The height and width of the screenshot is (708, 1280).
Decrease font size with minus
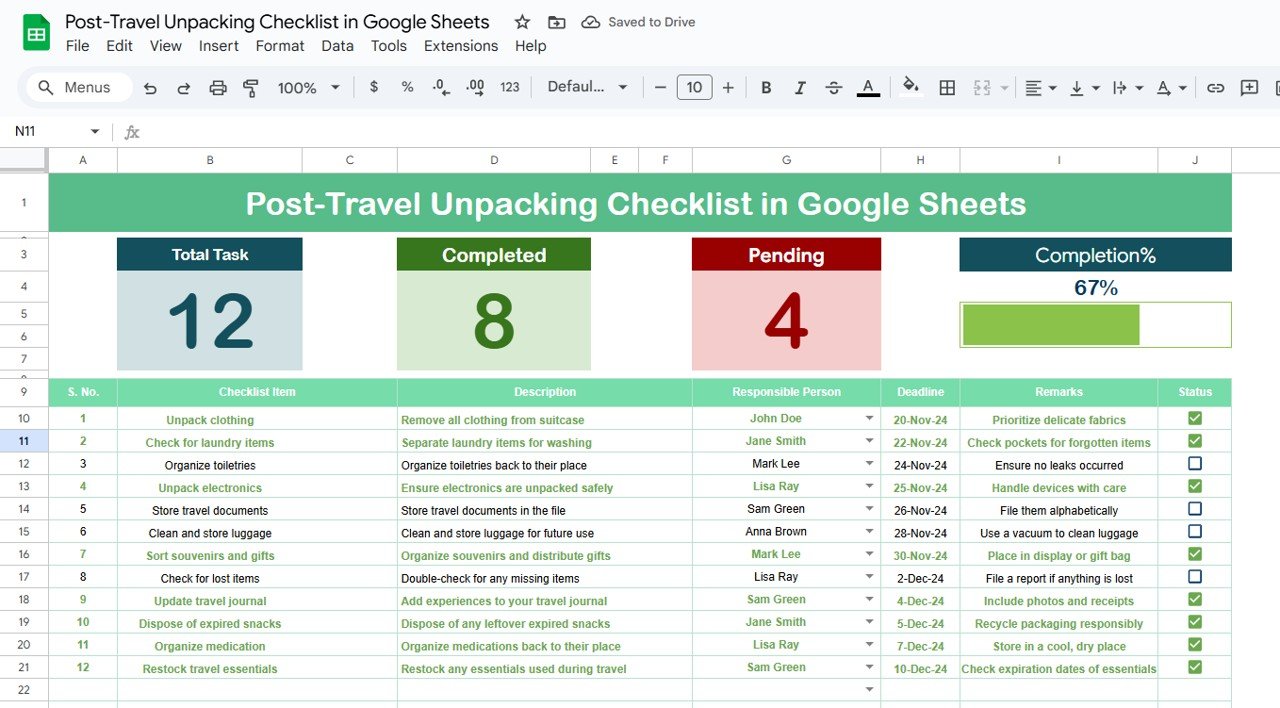(x=660, y=88)
